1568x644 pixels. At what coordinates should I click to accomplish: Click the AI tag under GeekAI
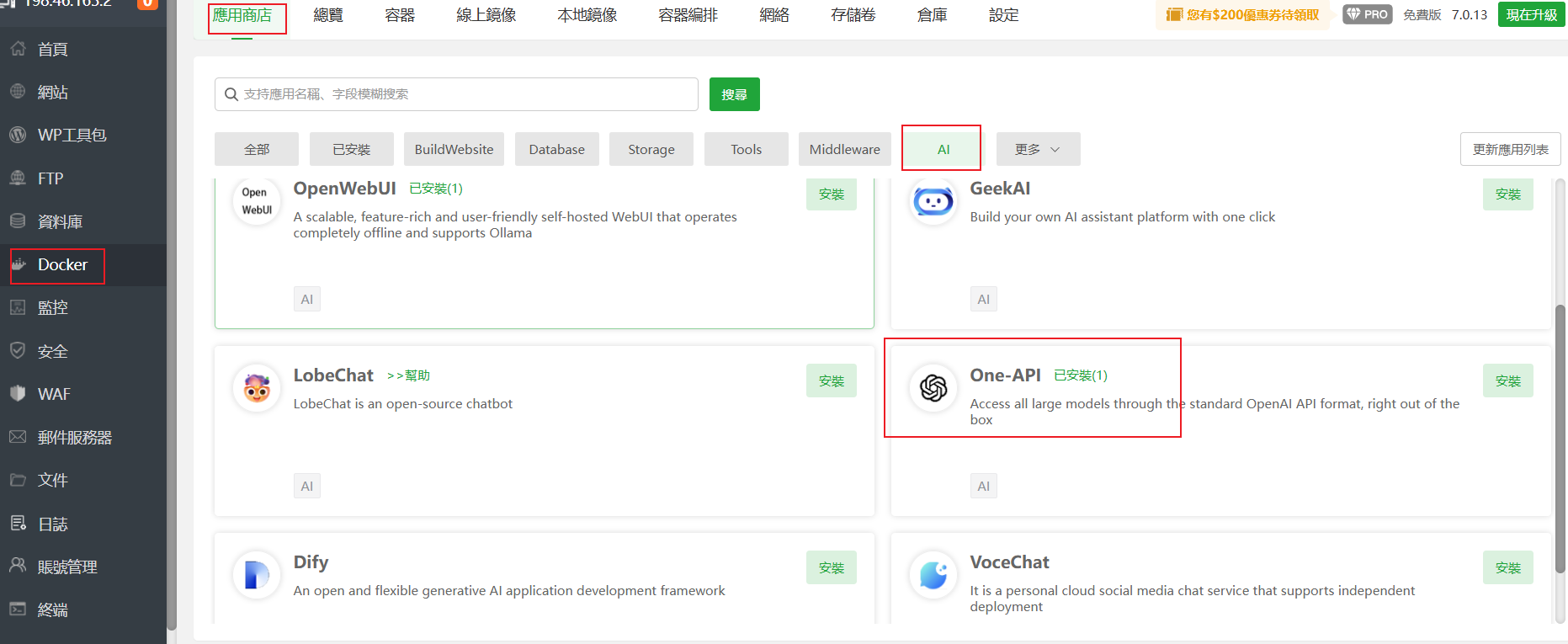click(984, 299)
